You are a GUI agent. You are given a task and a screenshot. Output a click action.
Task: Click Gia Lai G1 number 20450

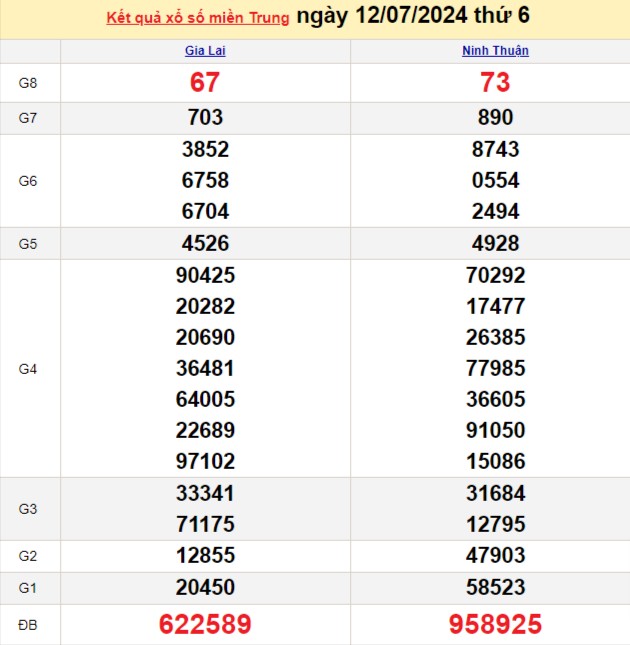205,588
